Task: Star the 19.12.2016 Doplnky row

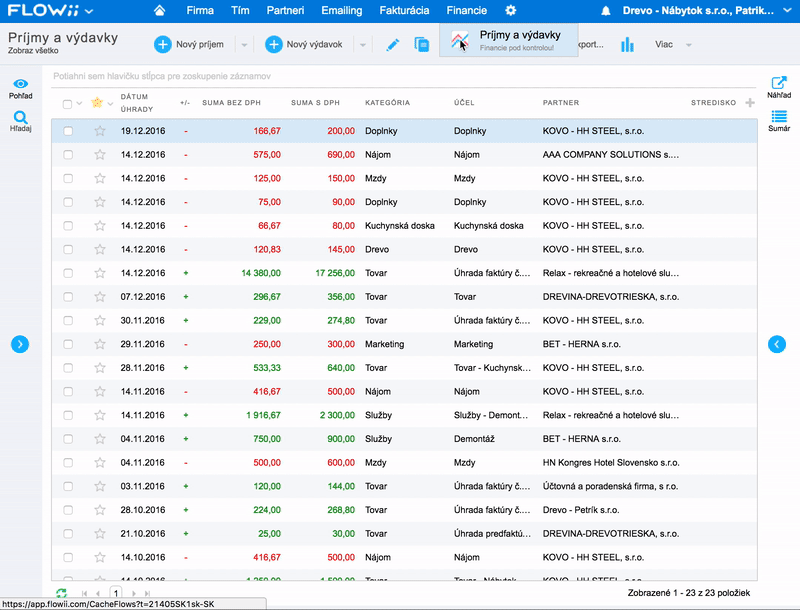Action: pos(100,131)
